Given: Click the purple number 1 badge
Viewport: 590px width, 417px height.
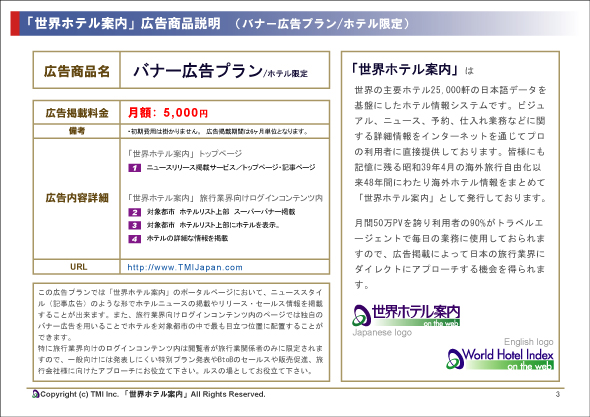Looking at the screenshot, I should coord(134,168).
